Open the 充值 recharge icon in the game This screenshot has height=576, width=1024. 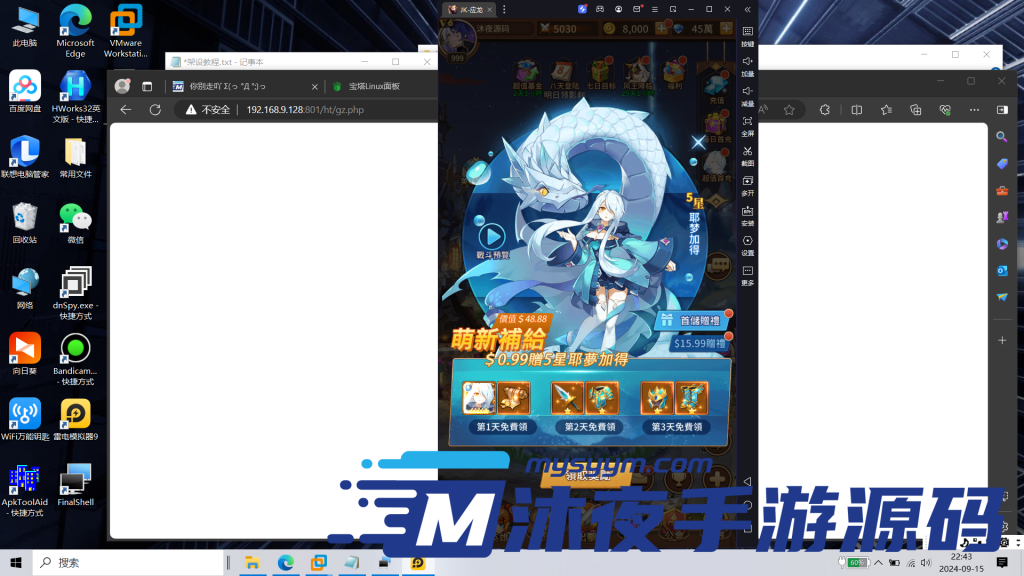point(718,84)
